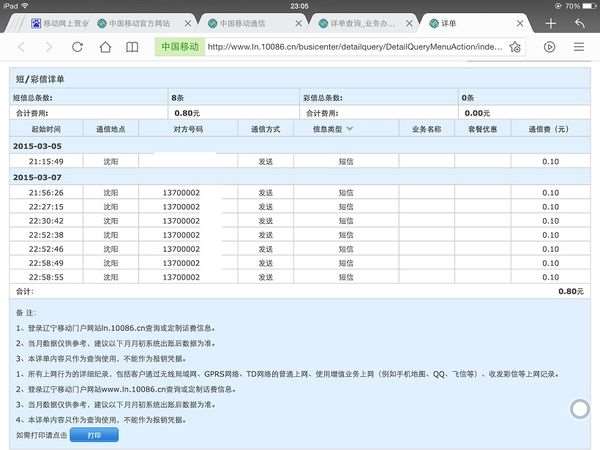This screenshot has width=600, height=450.
Task: Select the 通信方式 column header
Action: (266, 129)
